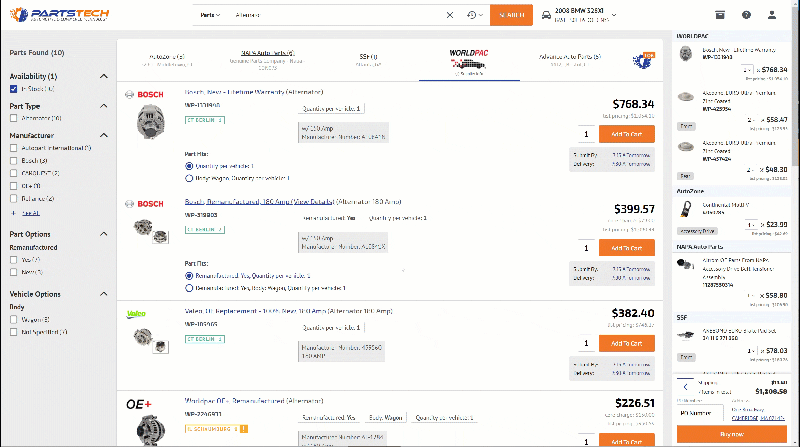The height and width of the screenshot is (447, 800).
Task: Check the Reliance manufacturer filter
Action: (x=14, y=199)
